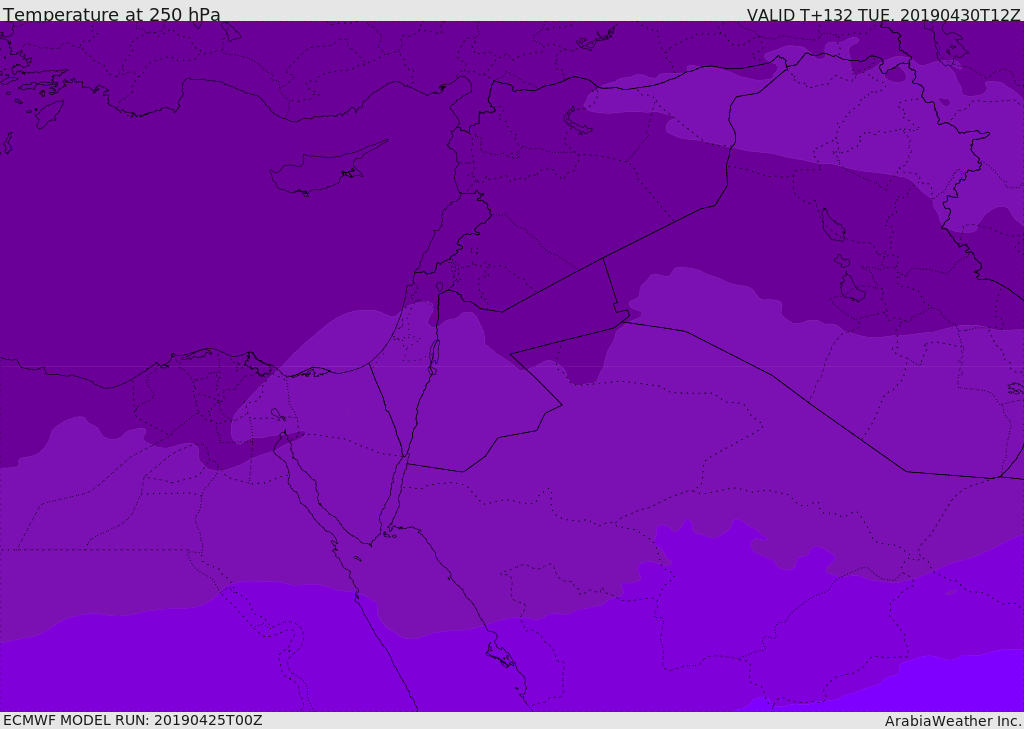The width and height of the screenshot is (1024, 729).
Task: Click the Sea of Galilee
Action: pyautogui.click(x=439, y=287)
